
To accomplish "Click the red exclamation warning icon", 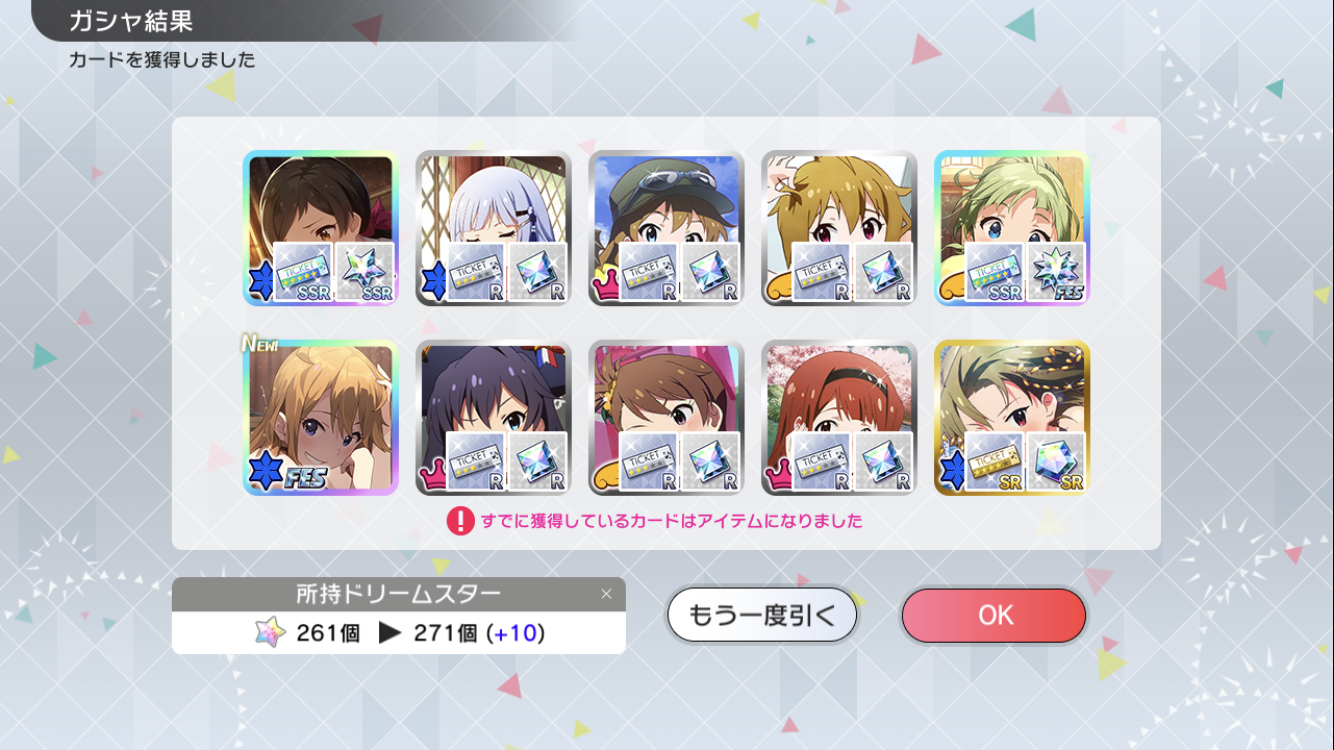I will tap(460, 521).
